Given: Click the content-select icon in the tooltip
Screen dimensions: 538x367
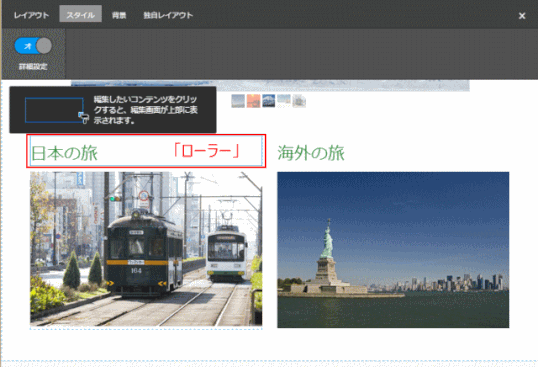Looking at the screenshot, I should [x=57, y=110].
